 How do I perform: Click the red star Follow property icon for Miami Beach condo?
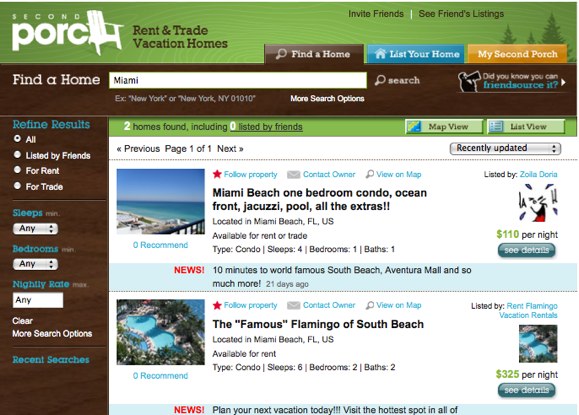coord(217,174)
